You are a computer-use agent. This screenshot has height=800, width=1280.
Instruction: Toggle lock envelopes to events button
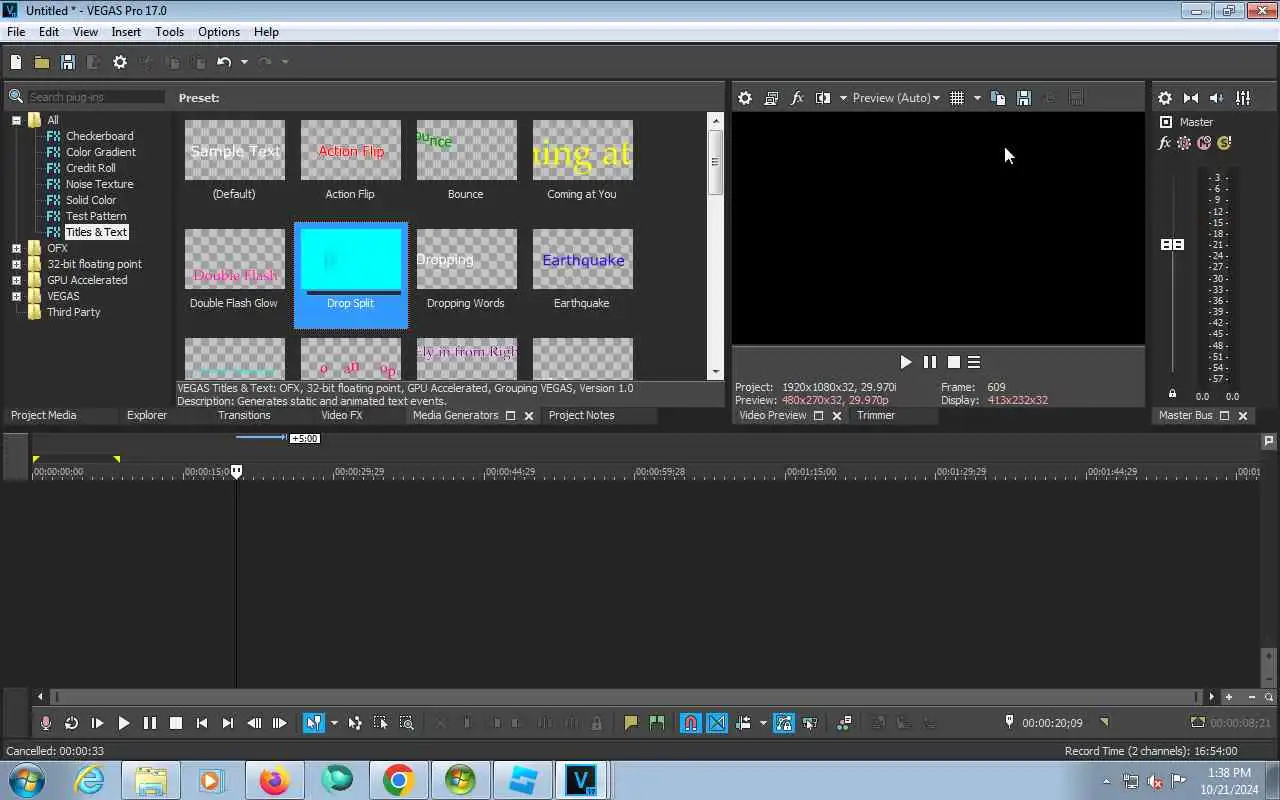pyautogui.click(x=784, y=723)
